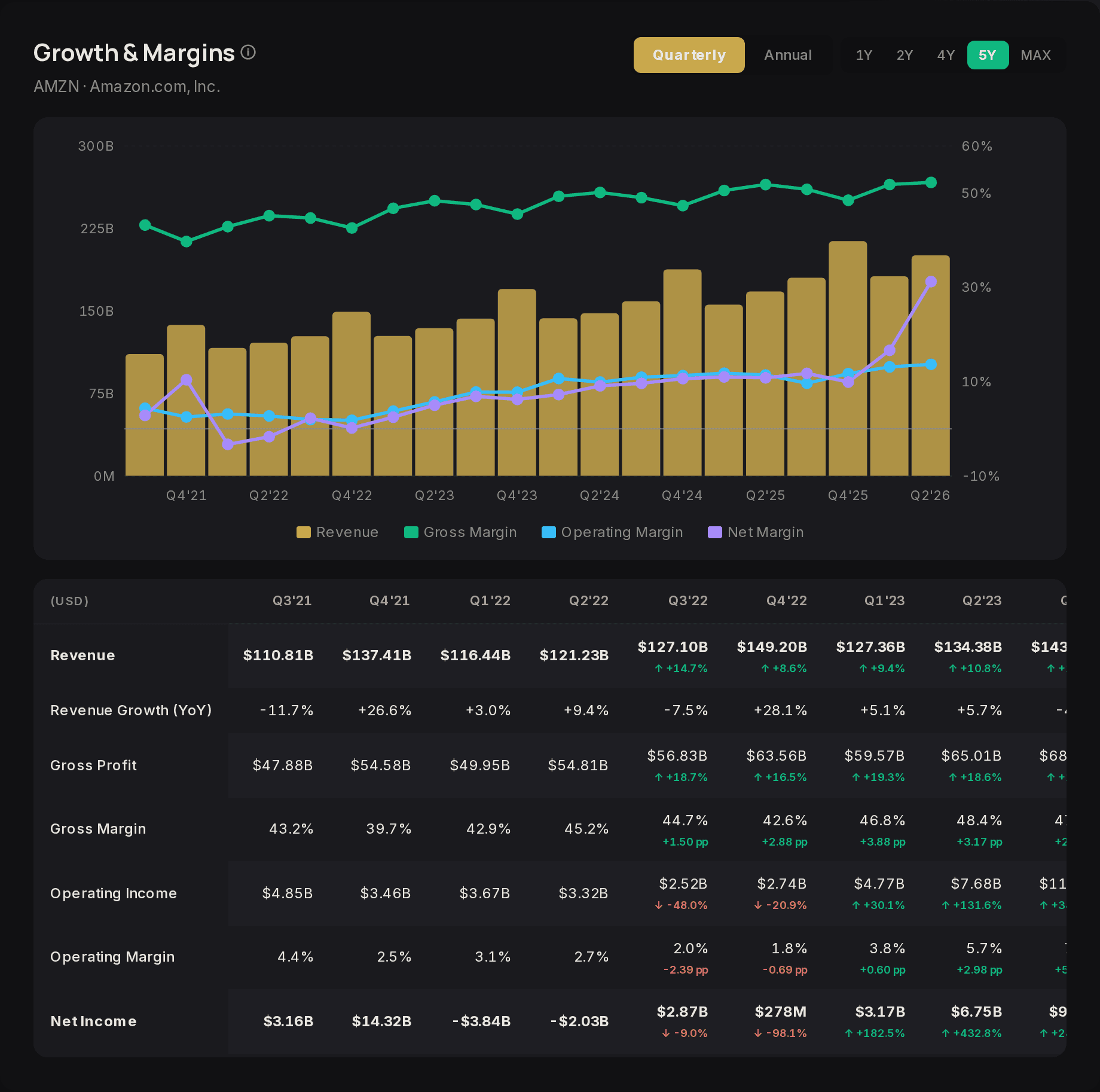
Task: Click the +28.1% revenue growth cell
Action: pyautogui.click(x=780, y=710)
